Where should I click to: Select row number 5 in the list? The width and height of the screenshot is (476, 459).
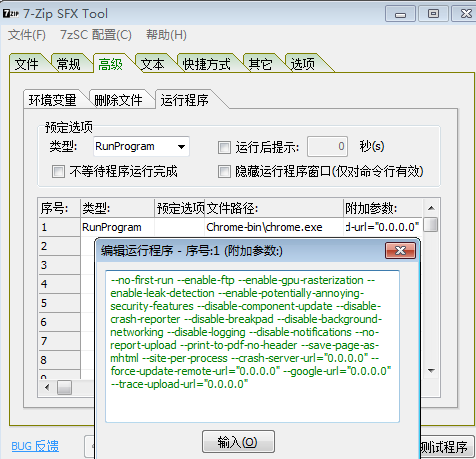59,303
